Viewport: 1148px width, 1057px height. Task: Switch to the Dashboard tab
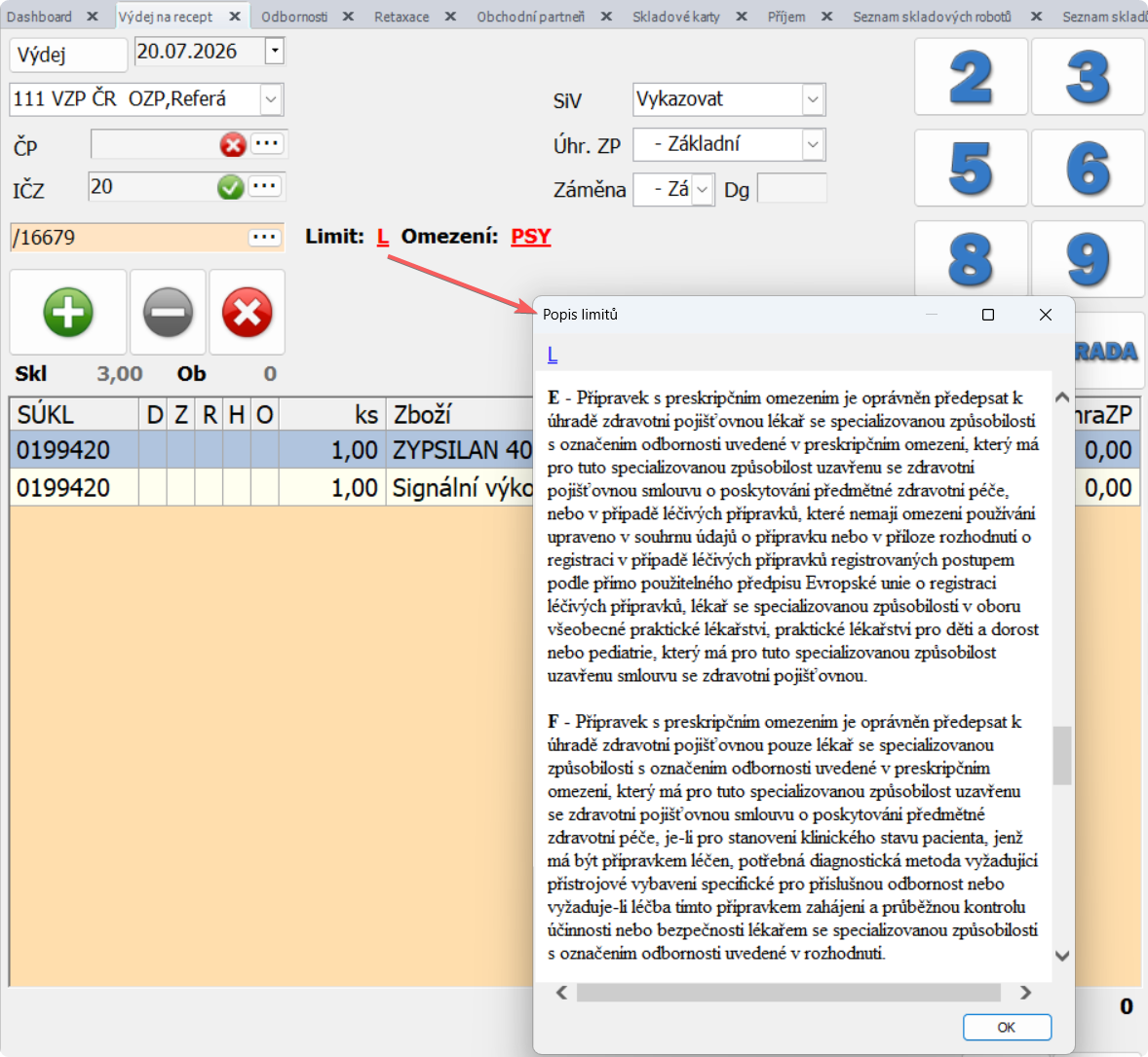[x=40, y=17]
